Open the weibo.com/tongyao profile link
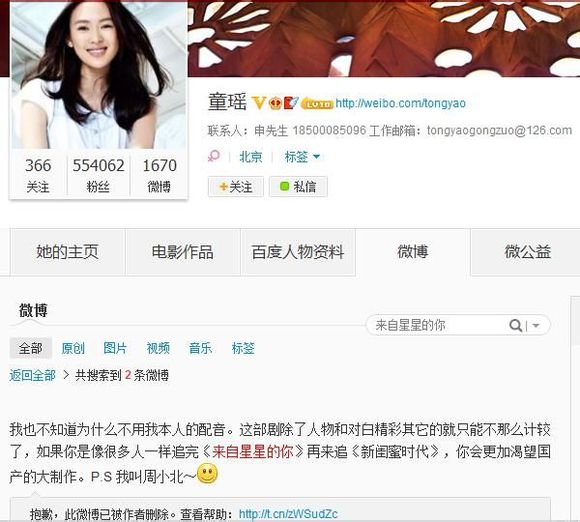Image resolution: width=580 pixels, height=522 pixels. [401, 103]
